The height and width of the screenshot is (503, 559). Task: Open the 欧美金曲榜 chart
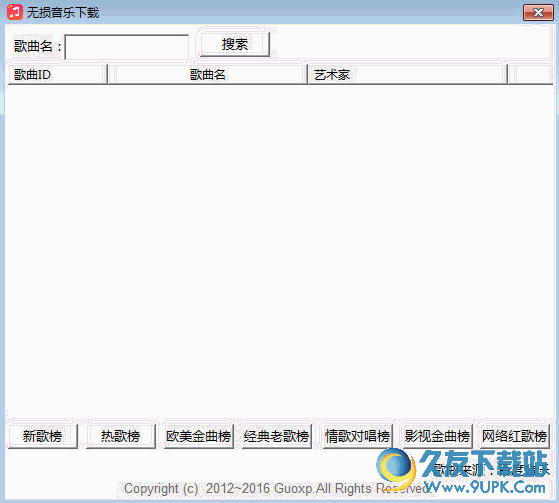pyautogui.click(x=199, y=436)
